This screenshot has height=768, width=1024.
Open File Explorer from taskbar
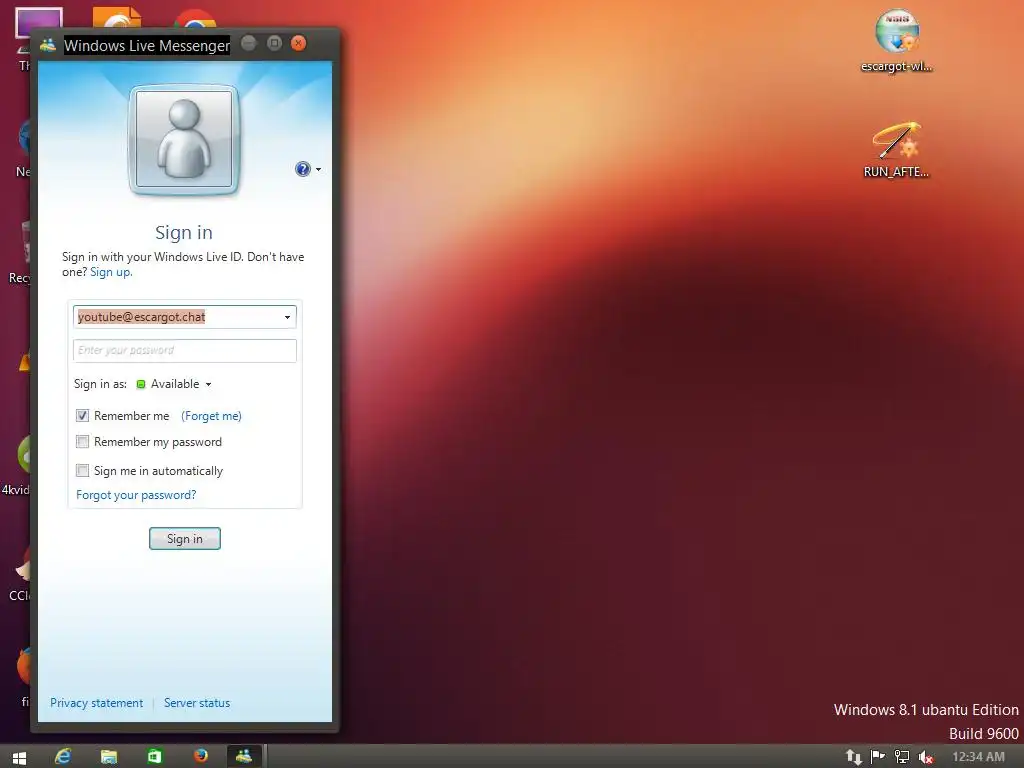pos(108,756)
